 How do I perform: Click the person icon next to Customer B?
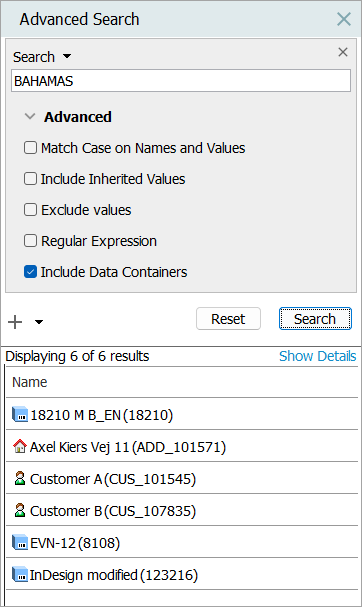pos(20,510)
